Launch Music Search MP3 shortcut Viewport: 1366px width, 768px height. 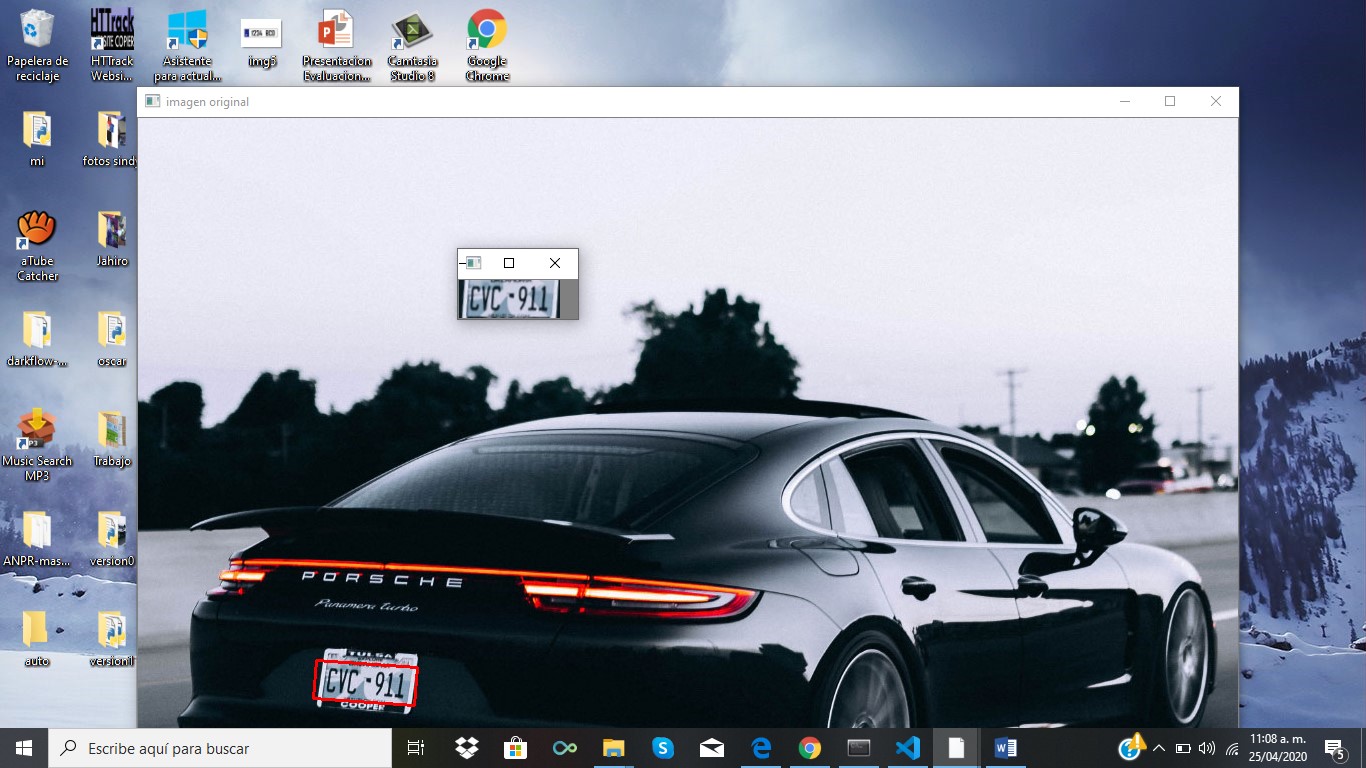(37, 446)
